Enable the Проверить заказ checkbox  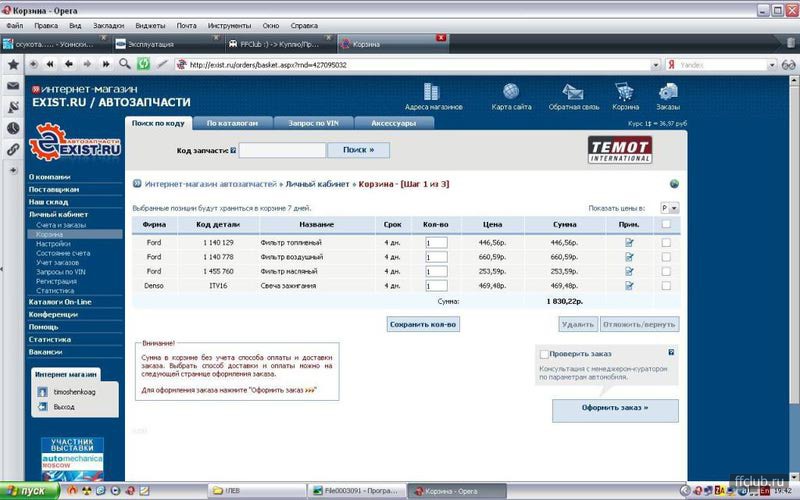click(544, 354)
